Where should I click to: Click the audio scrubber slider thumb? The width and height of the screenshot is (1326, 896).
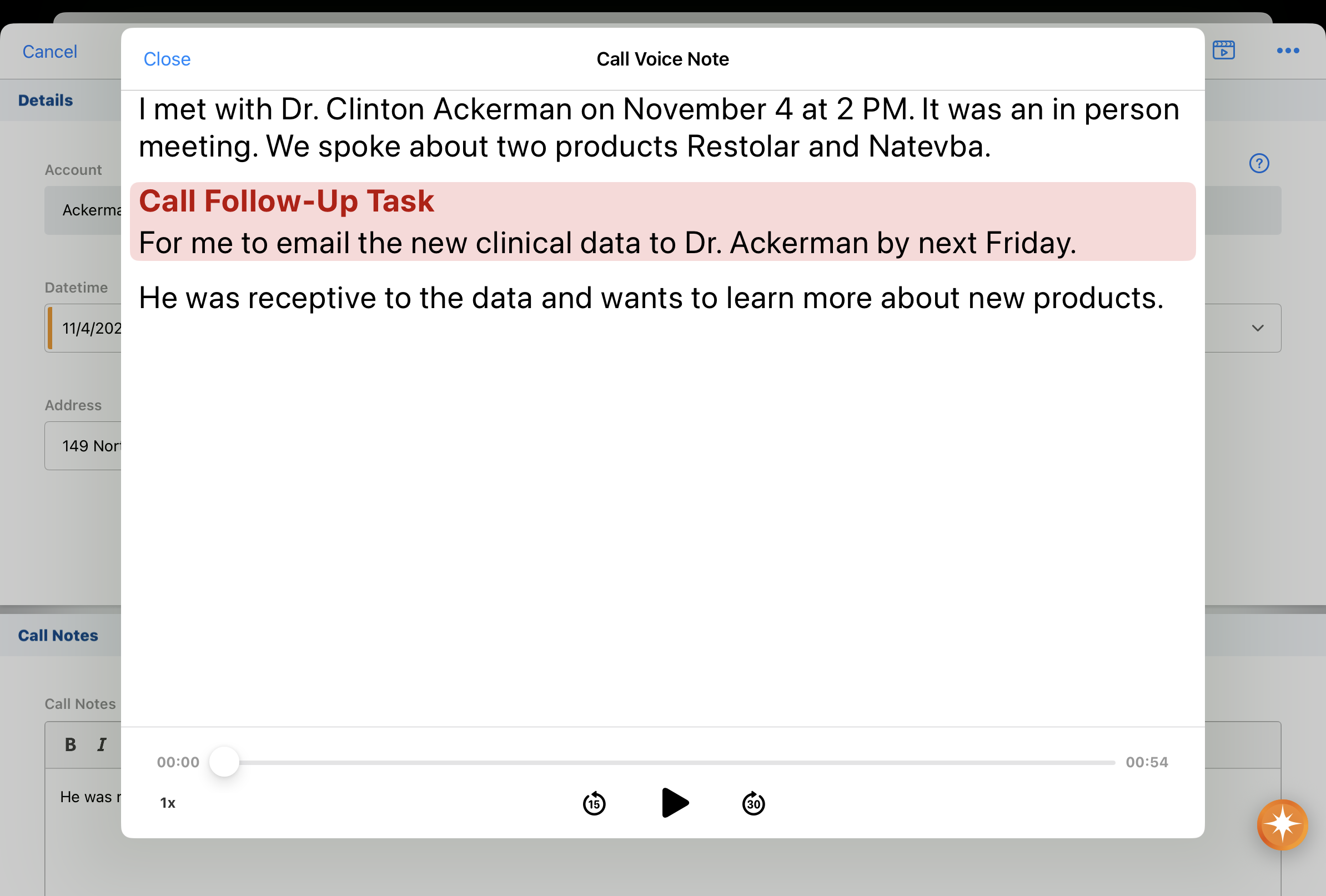(x=224, y=762)
